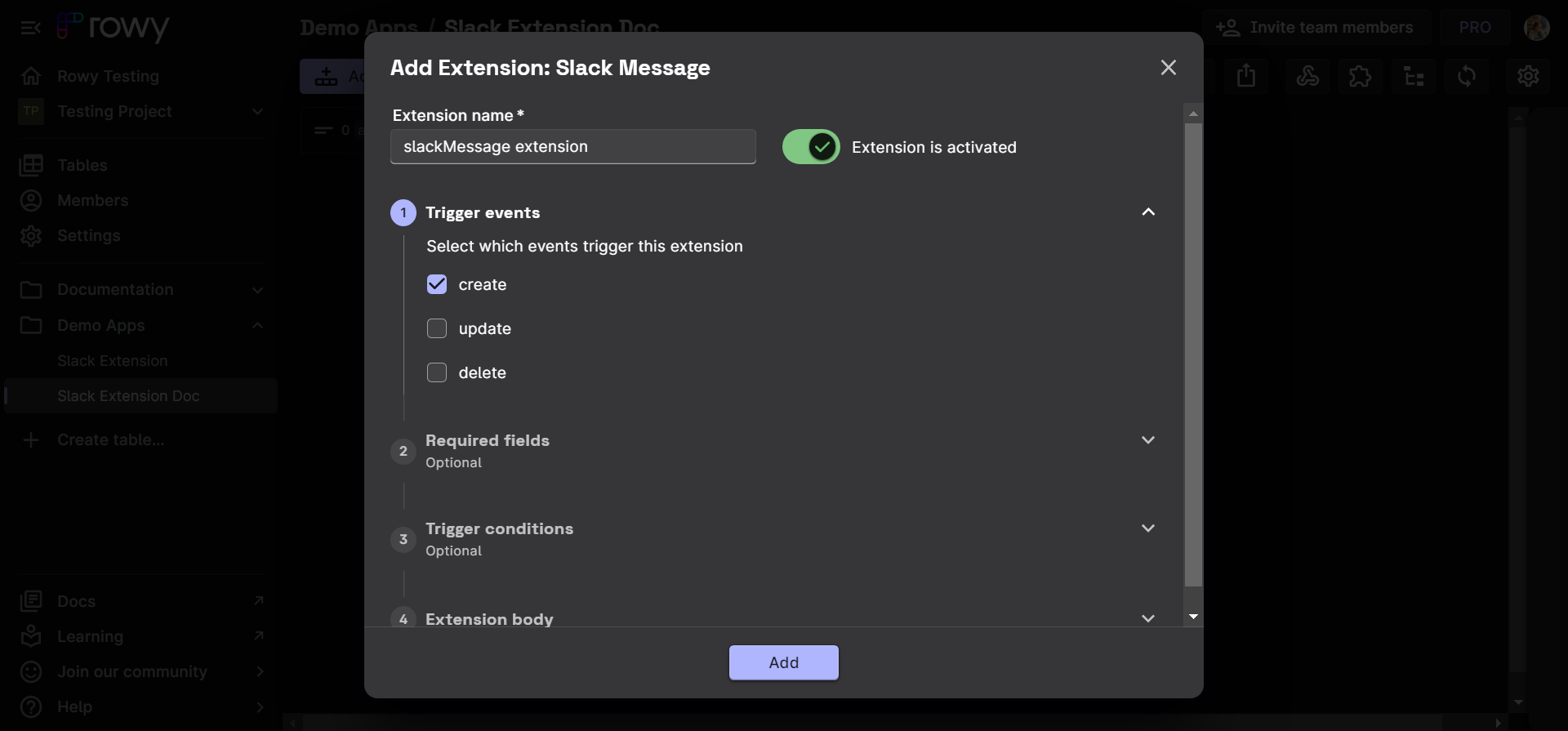Click the table settings gear icon
The width and height of the screenshot is (1568, 731).
pyautogui.click(x=1528, y=77)
